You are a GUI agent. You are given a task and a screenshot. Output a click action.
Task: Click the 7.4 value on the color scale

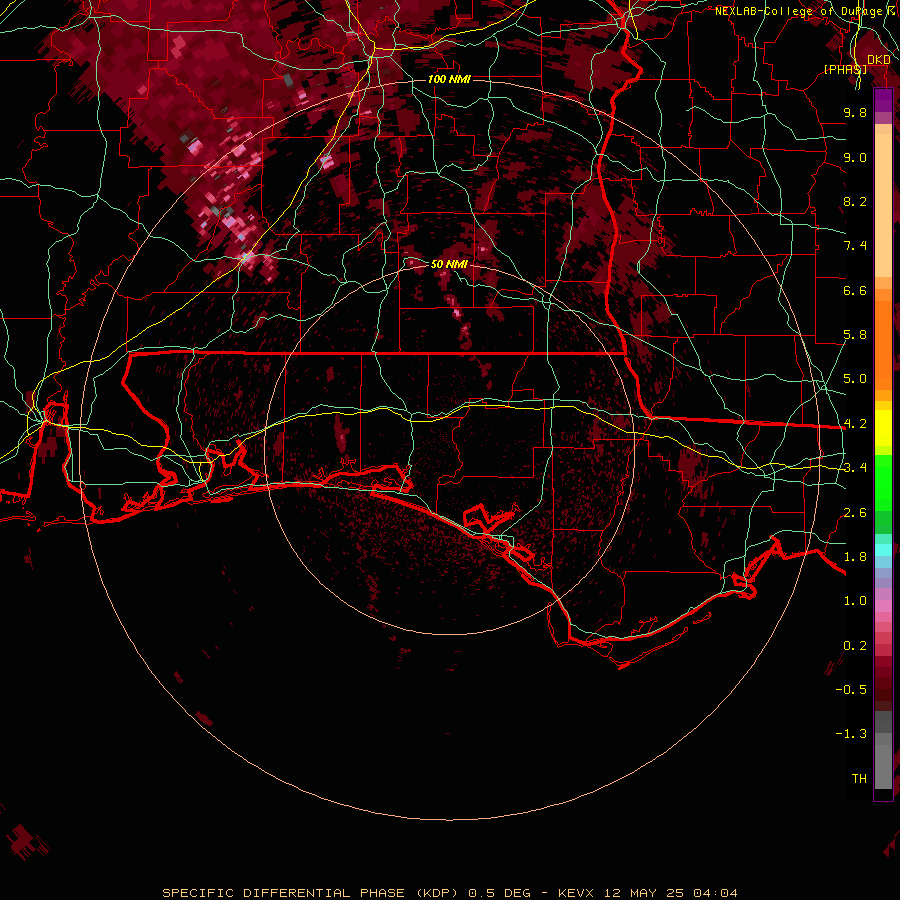coord(855,246)
